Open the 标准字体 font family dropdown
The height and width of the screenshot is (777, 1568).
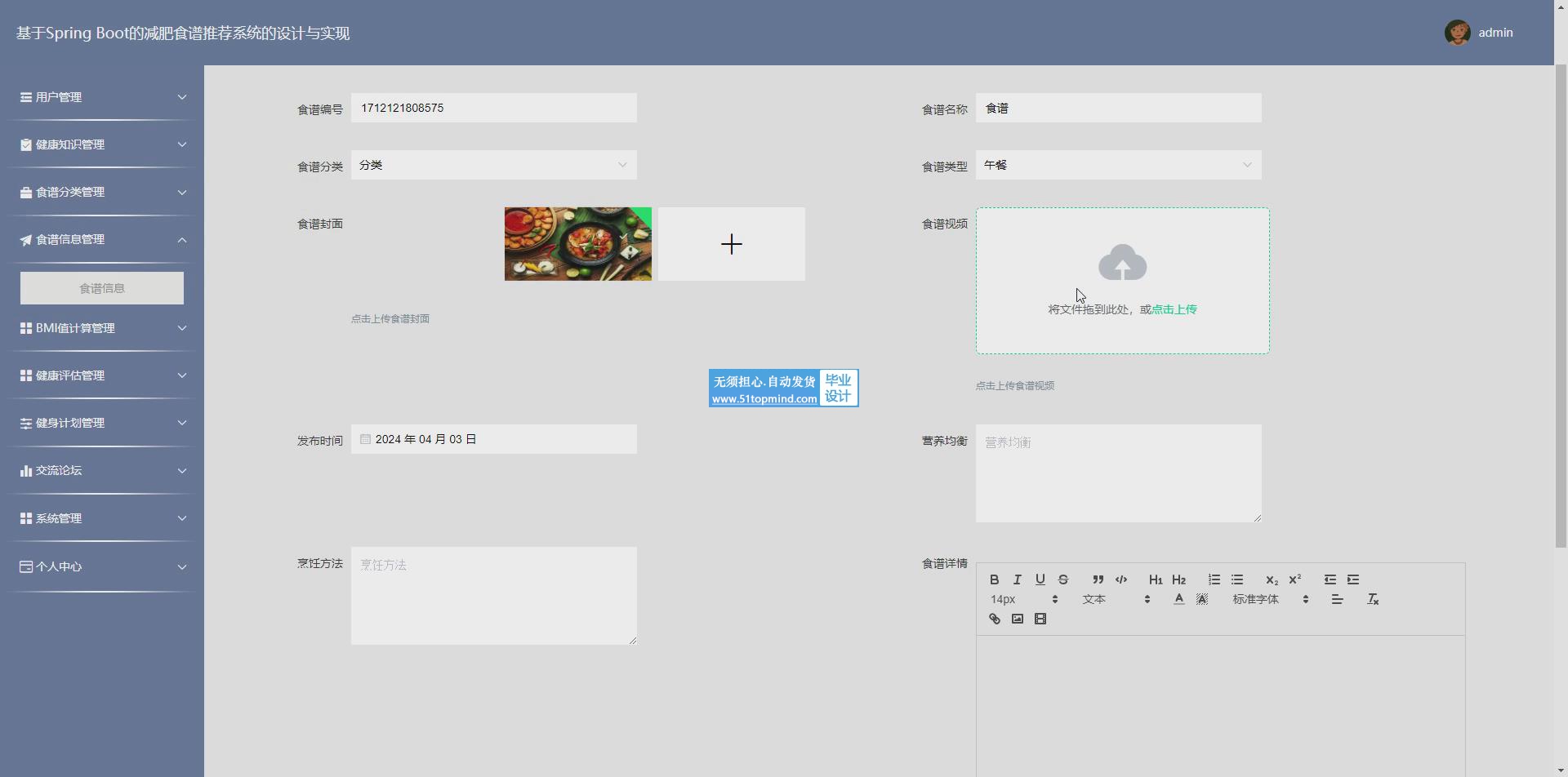click(x=1271, y=599)
